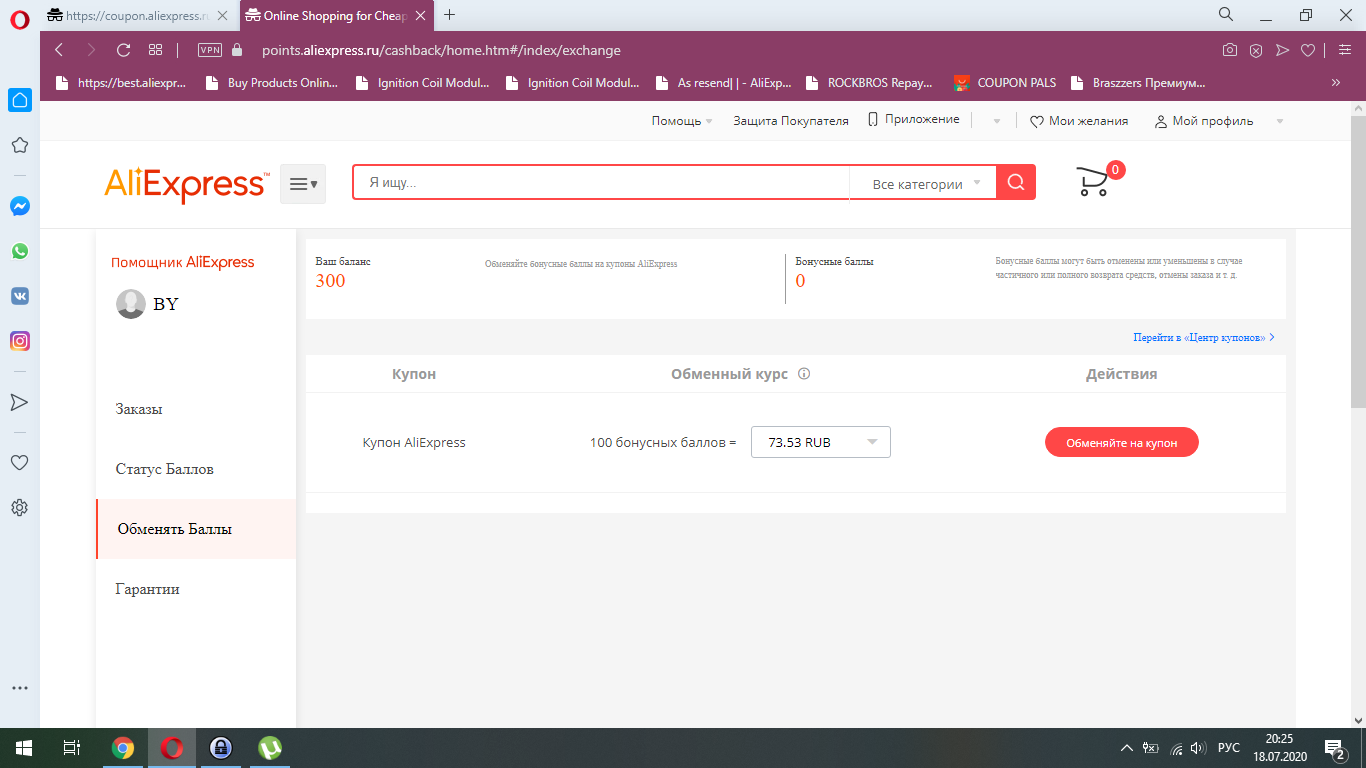Open WhatsApp in sidebar

[19, 251]
